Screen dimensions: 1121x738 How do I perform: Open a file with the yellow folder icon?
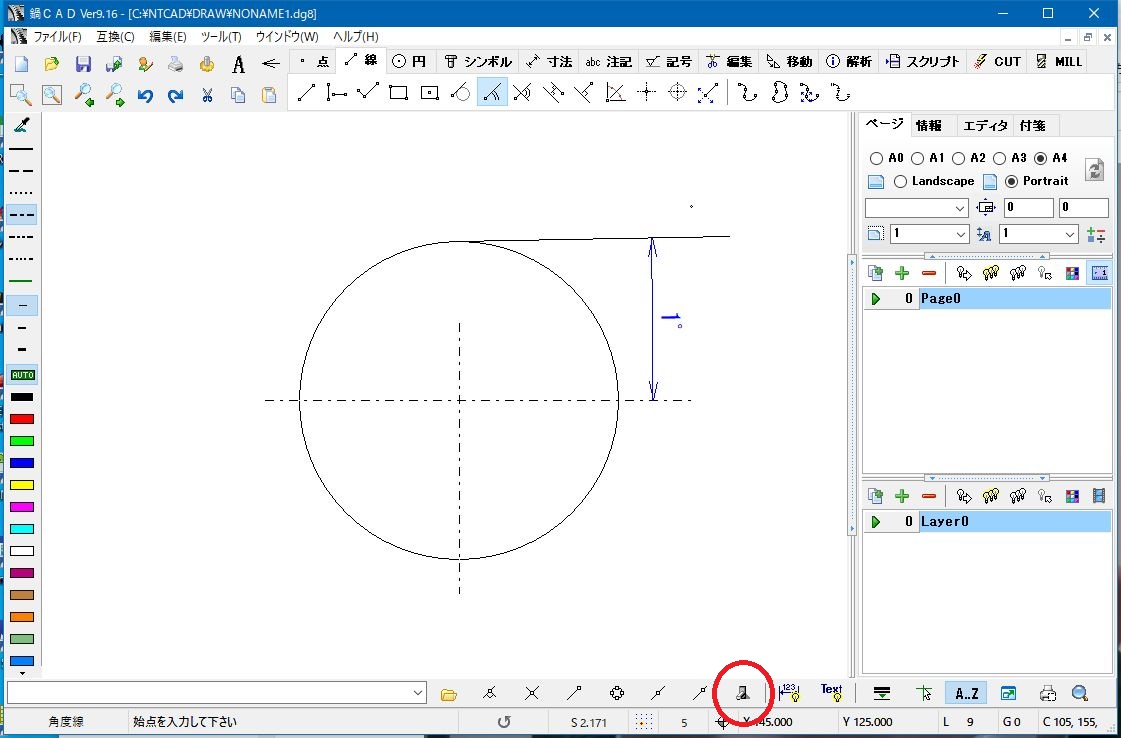tap(52, 64)
